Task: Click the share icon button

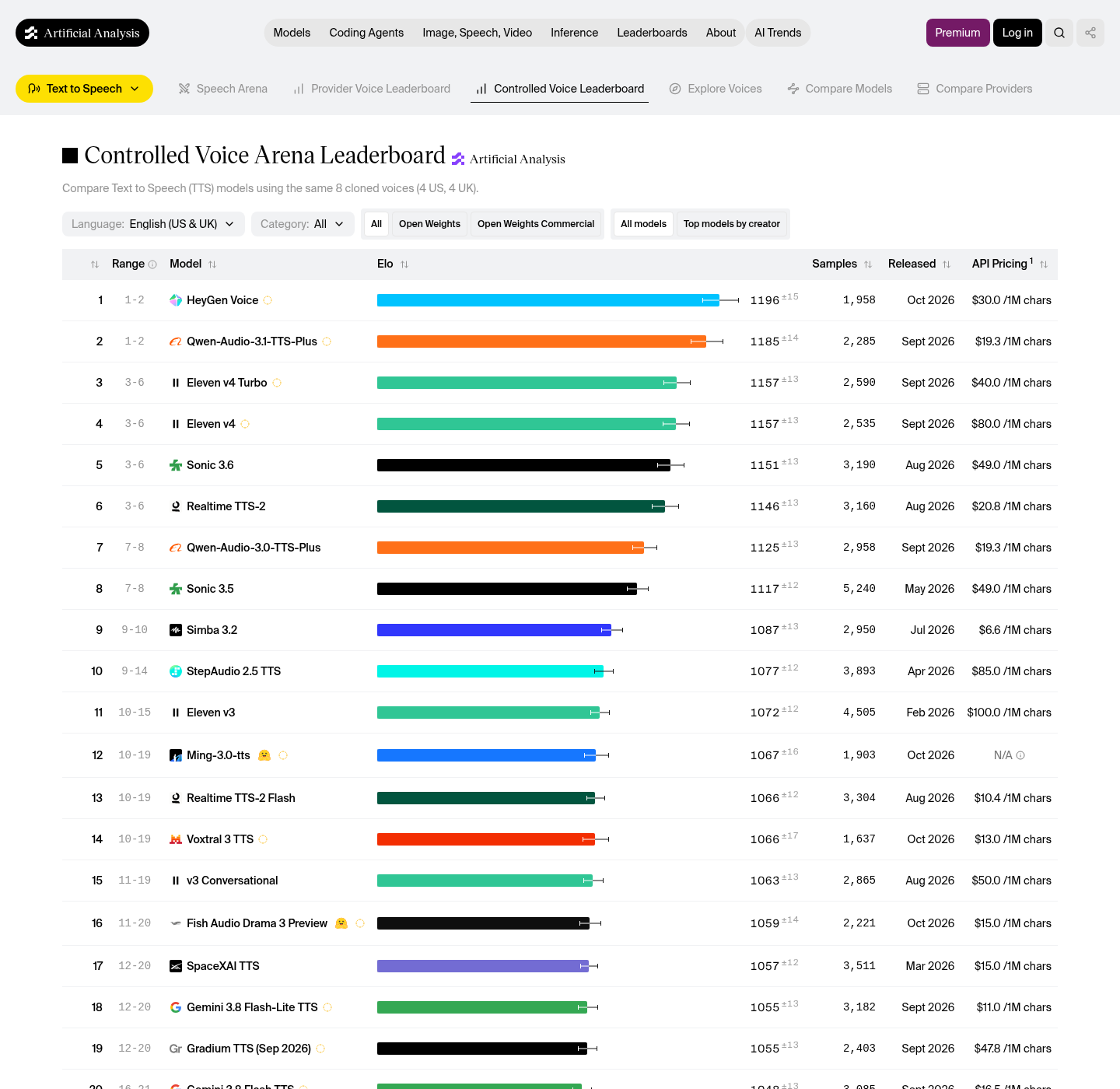Action: tap(1090, 33)
